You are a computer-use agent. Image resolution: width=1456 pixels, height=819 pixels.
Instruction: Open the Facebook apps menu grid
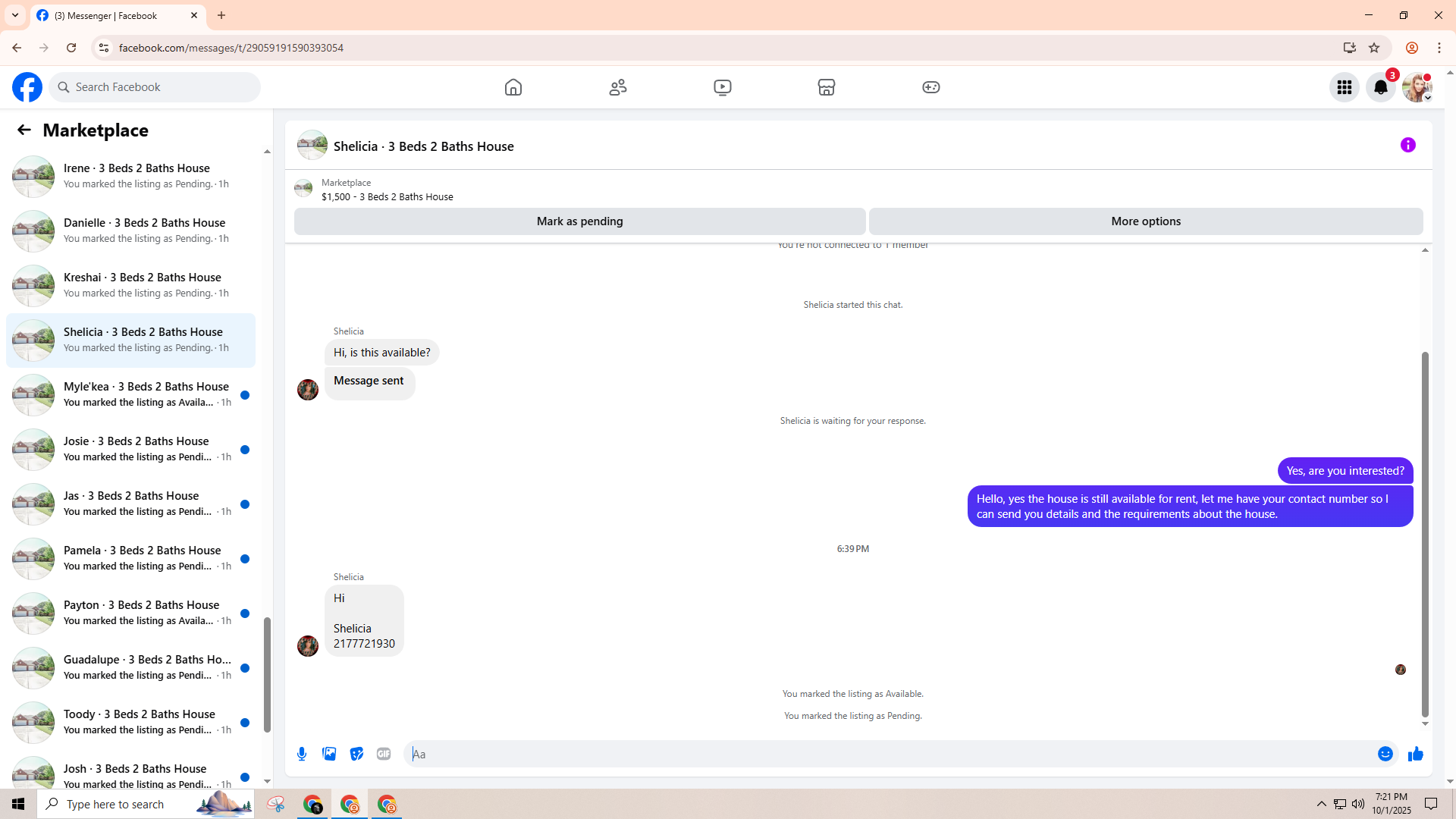point(1345,87)
